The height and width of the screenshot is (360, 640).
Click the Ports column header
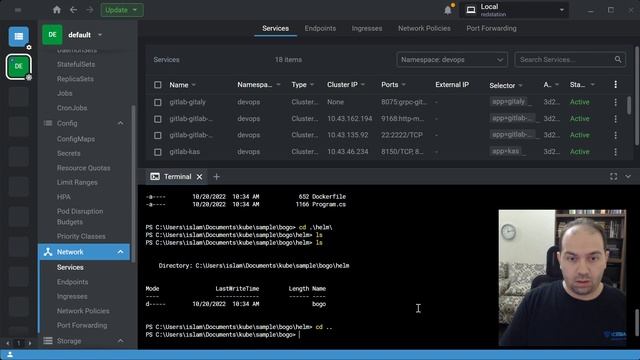[x=390, y=84]
